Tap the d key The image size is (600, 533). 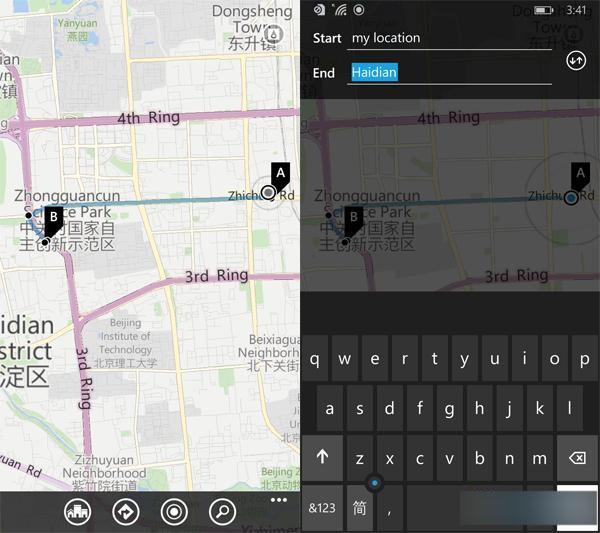(x=390, y=408)
